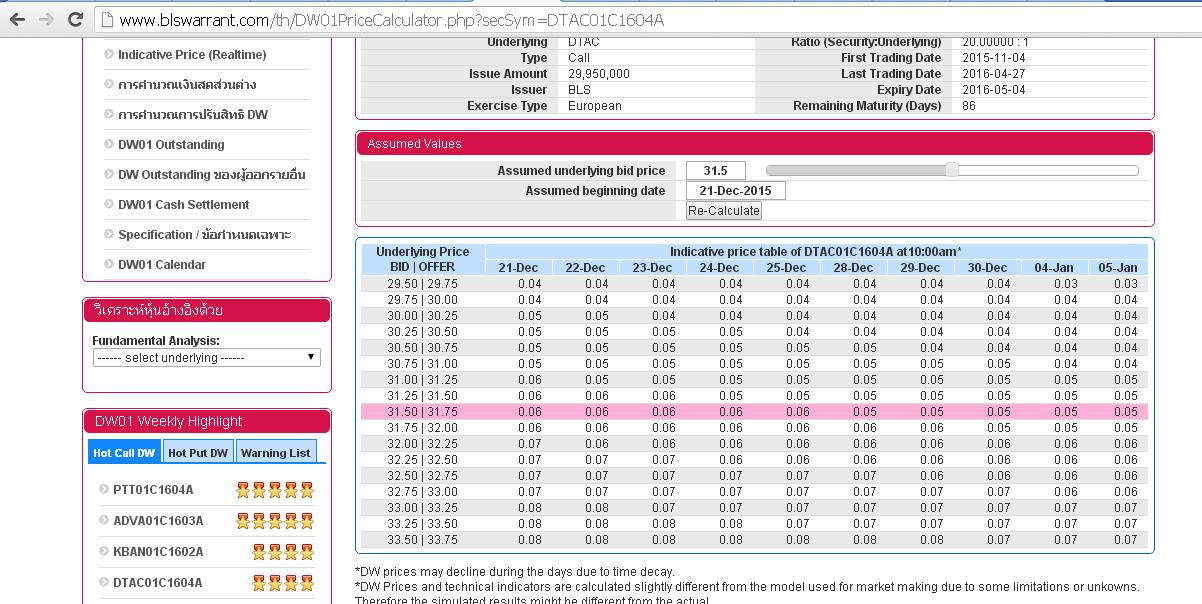
Task: Click the Re-Calculate button
Action: point(724,210)
